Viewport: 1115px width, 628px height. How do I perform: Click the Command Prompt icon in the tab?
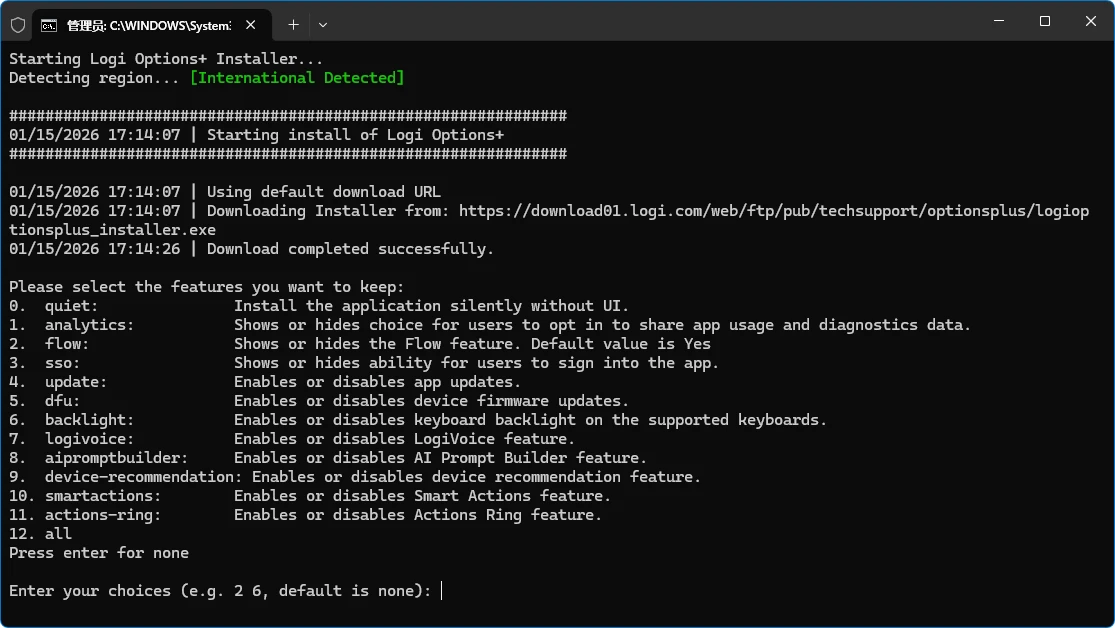49,24
